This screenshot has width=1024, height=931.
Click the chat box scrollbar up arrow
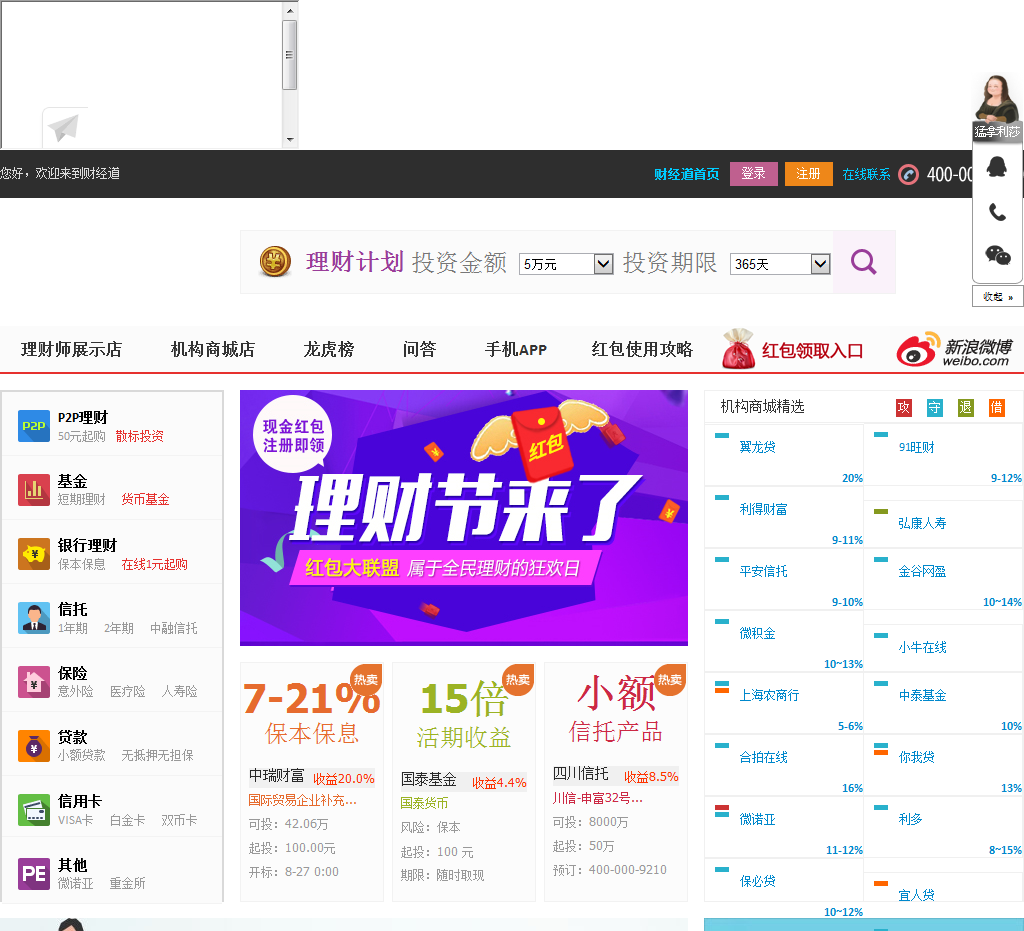[290, 10]
